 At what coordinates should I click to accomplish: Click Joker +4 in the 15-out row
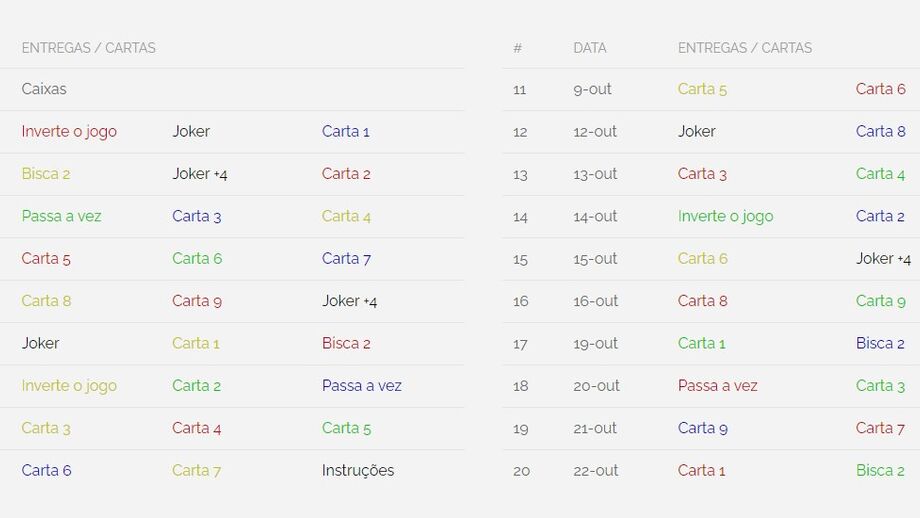883,258
